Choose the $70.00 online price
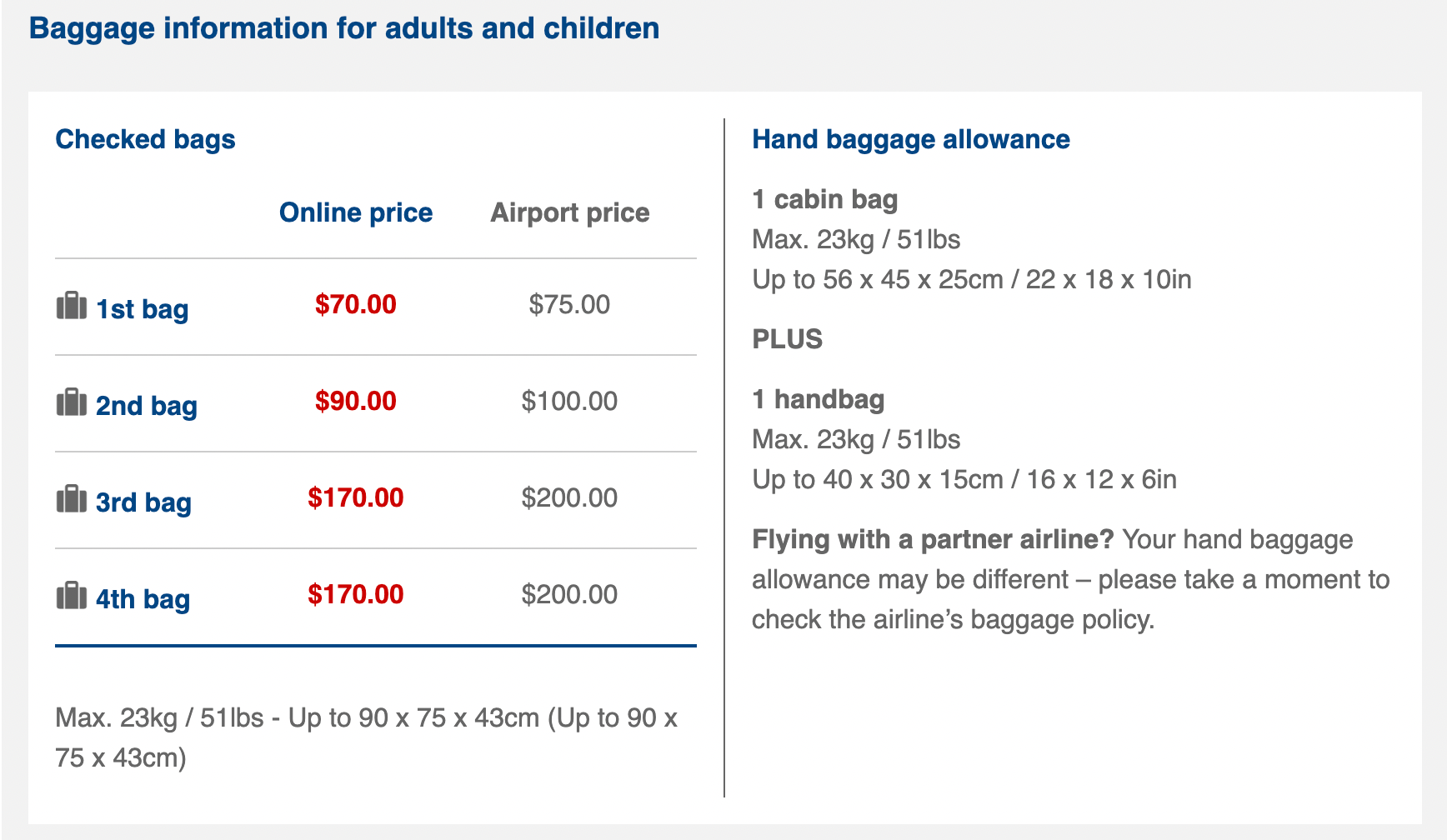1447x840 pixels. [356, 304]
